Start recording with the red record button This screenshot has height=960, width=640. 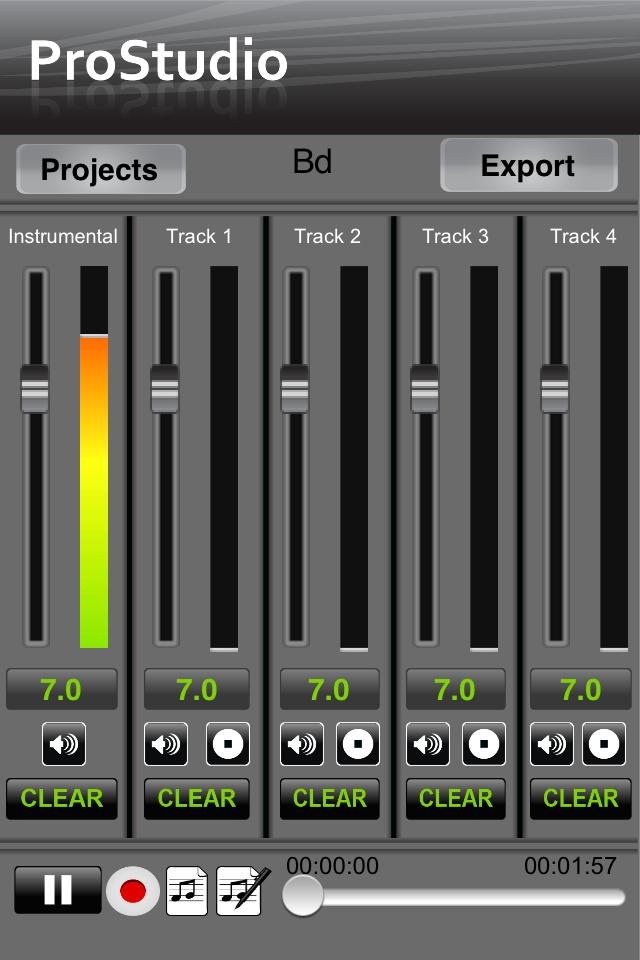pyautogui.click(x=133, y=891)
